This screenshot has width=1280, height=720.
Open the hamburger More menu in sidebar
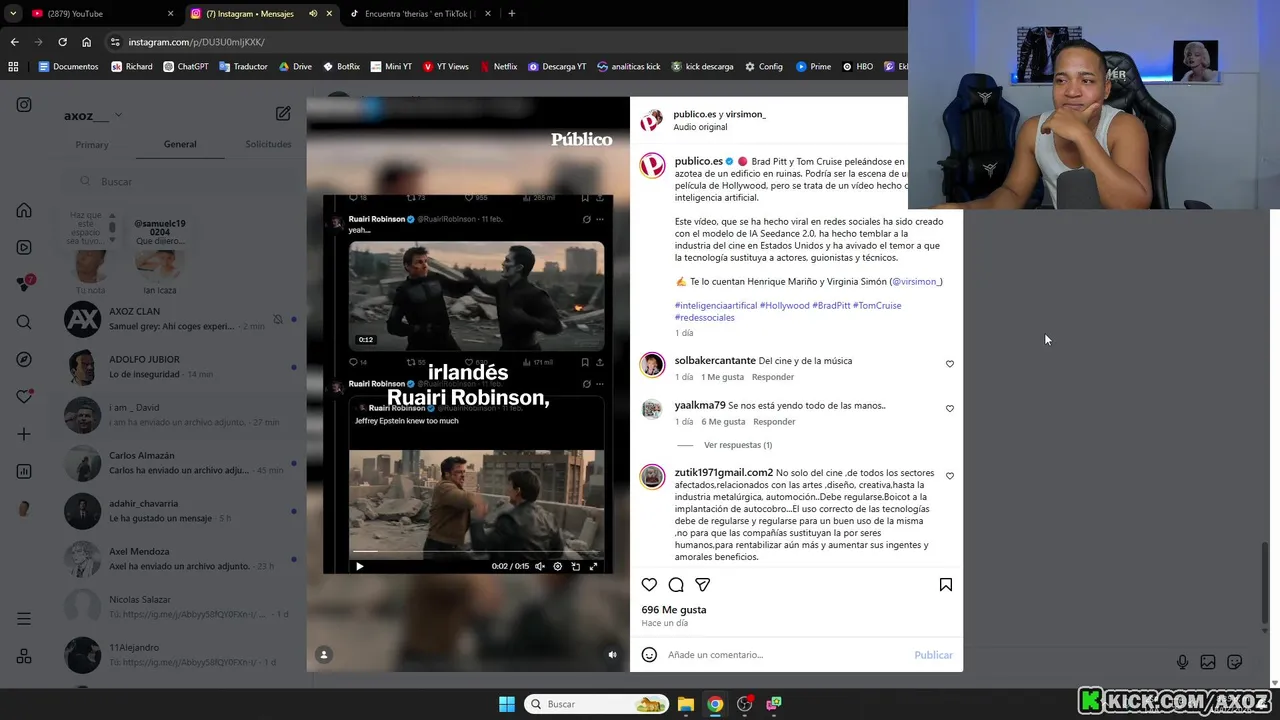pyautogui.click(x=24, y=619)
